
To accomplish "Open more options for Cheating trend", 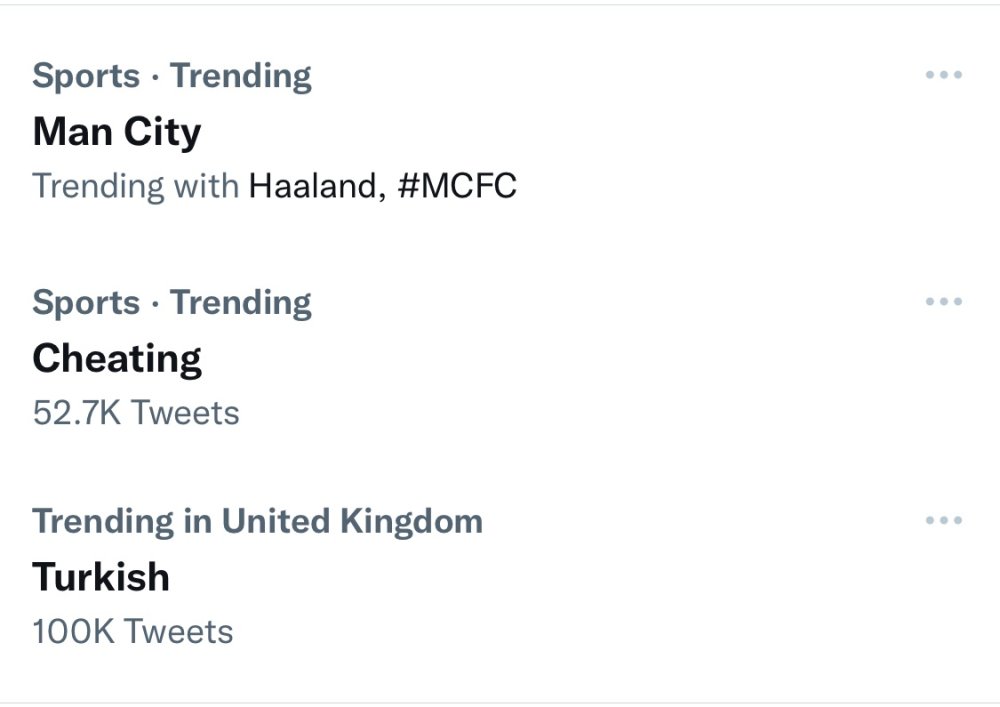I will [943, 302].
